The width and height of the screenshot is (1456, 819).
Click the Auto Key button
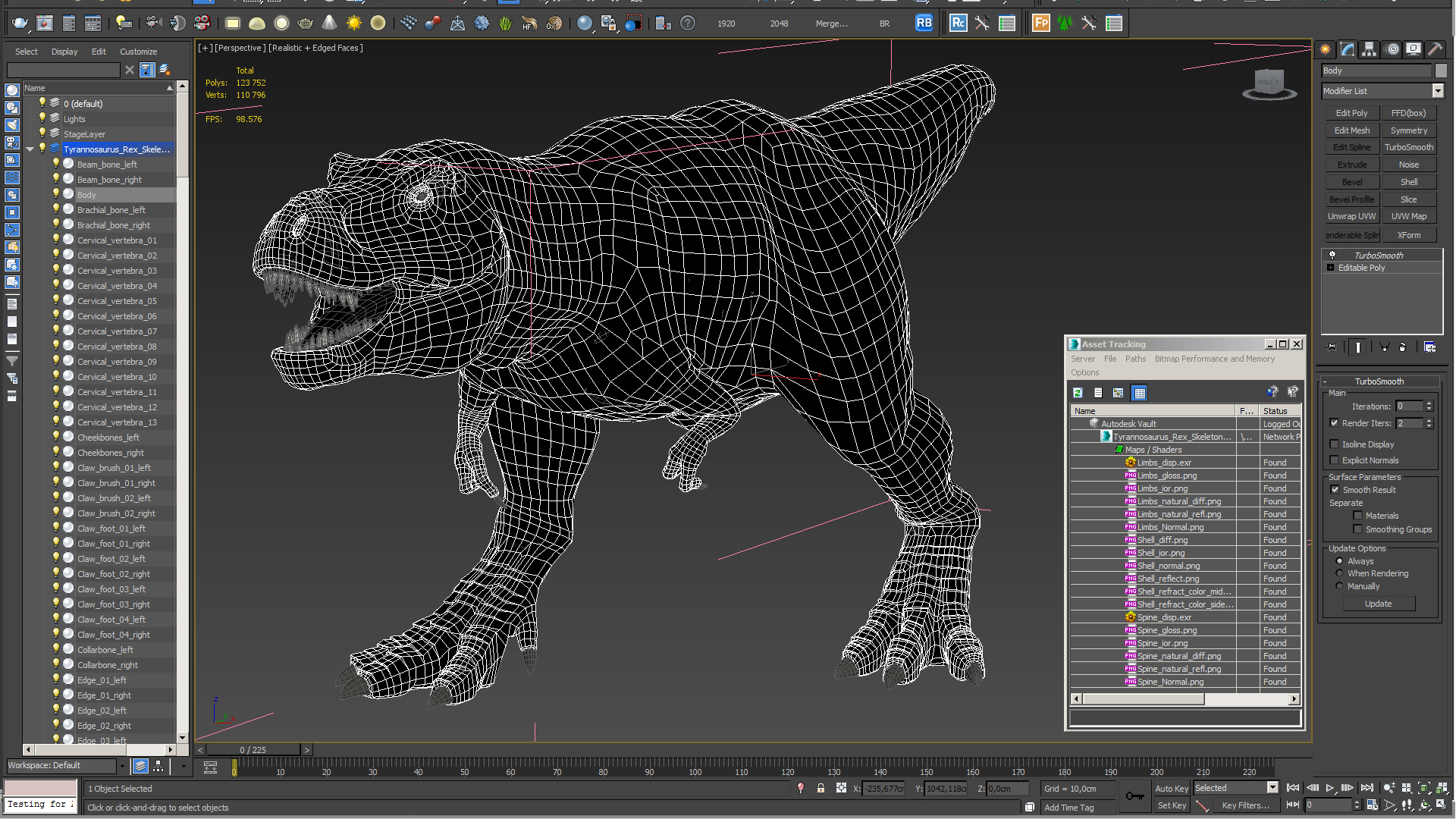[x=1172, y=789]
